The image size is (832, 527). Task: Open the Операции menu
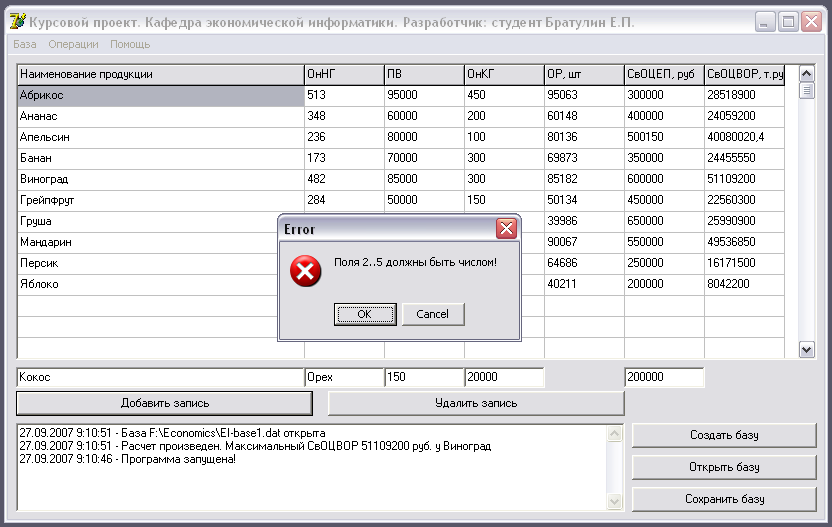point(73,44)
